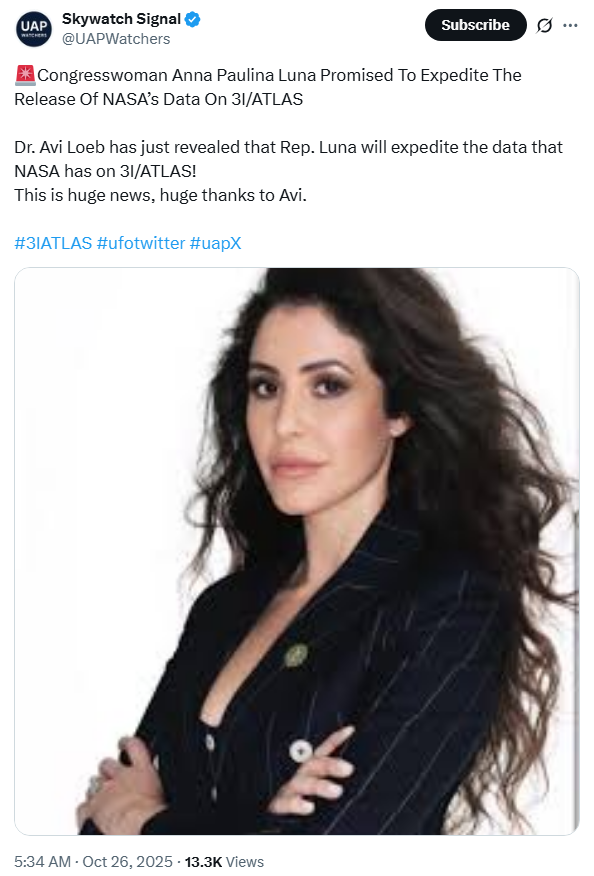594x876 pixels.
Task: Subscribe to Skywatch Signal
Action: 476,25
